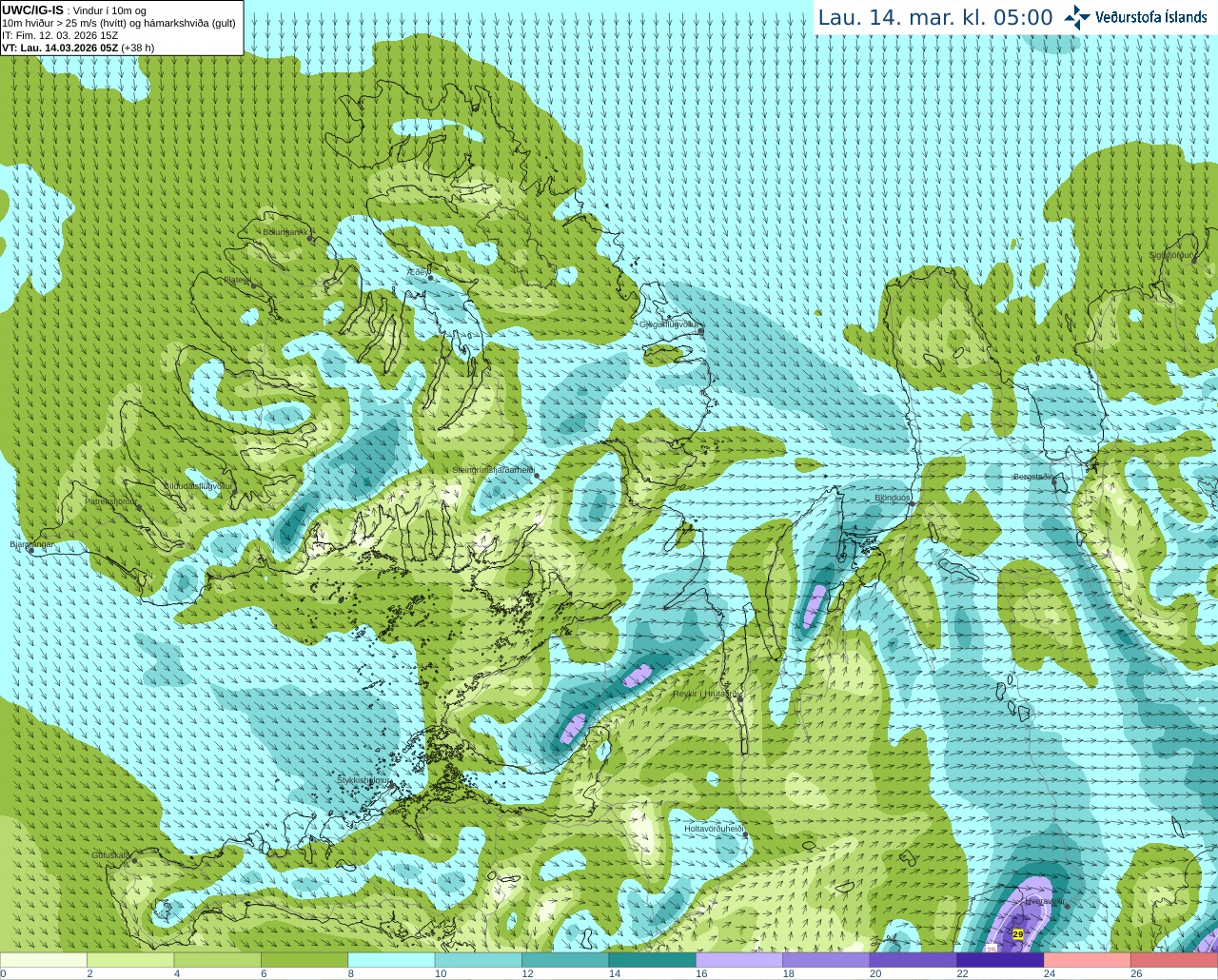Select the 22–24 m/s dark purple swatch
The width and height of the screenshot is (1218, 980).
tap(999, 959)
